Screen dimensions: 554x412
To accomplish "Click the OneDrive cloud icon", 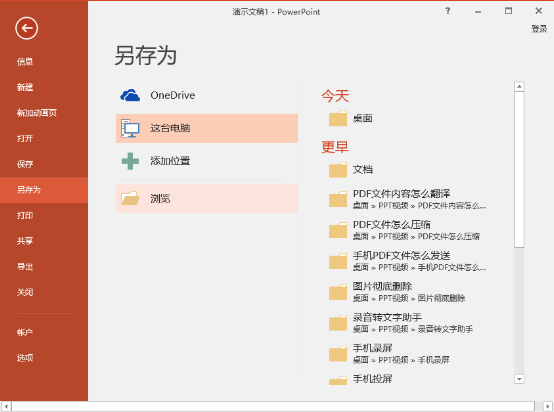I will 130,95.
